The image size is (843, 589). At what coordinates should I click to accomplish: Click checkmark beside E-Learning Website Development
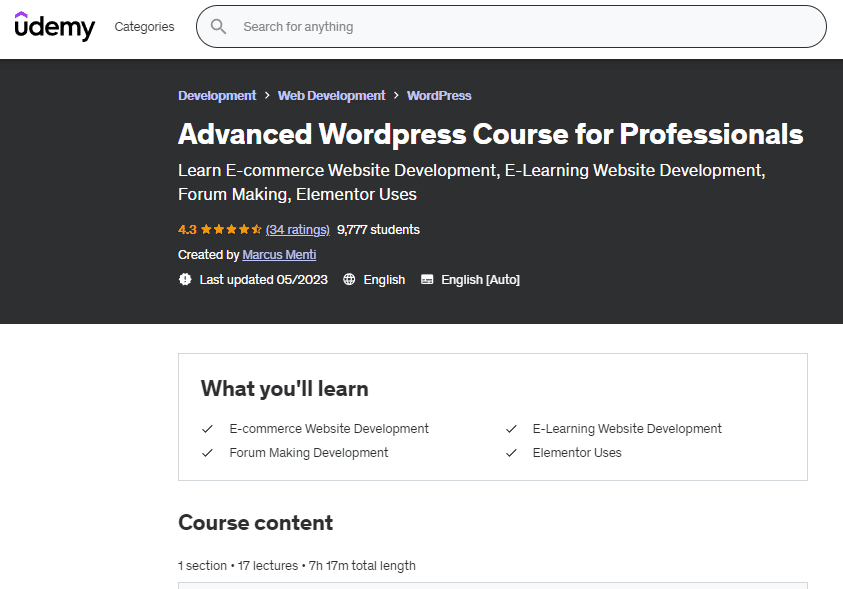click(511, 429)
